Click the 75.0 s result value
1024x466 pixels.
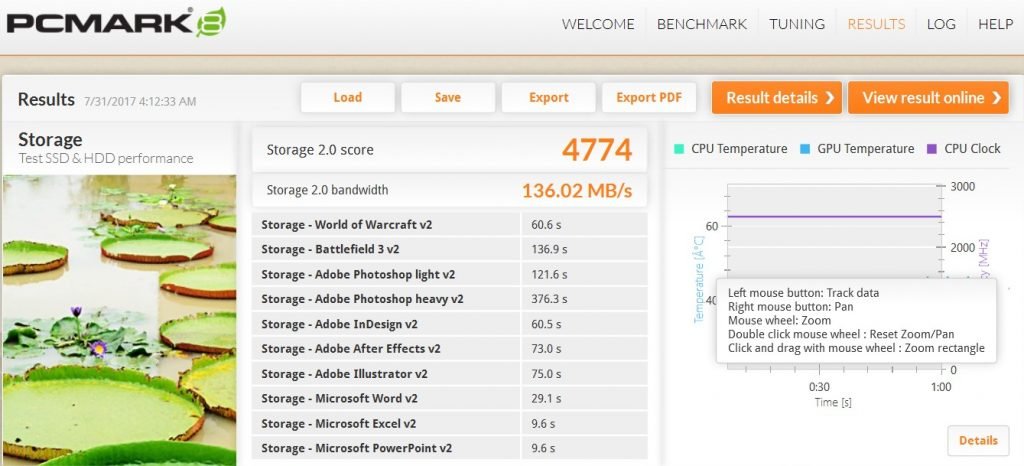click(547, 373)
